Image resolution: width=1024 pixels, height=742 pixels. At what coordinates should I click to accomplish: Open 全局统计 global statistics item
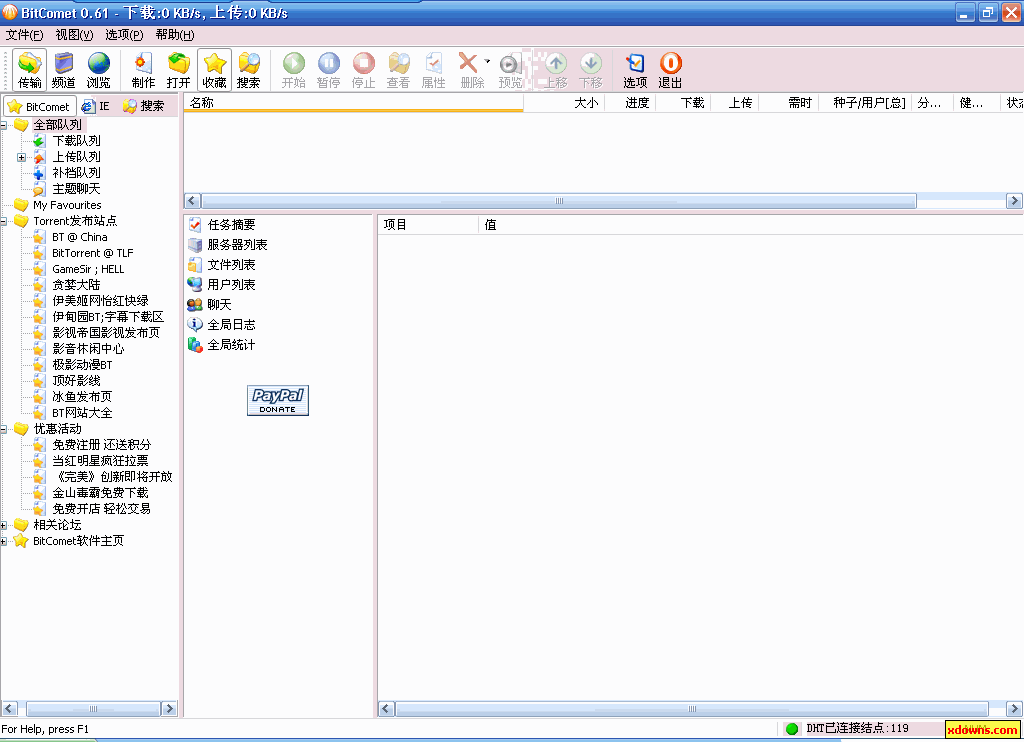[222, 345]
